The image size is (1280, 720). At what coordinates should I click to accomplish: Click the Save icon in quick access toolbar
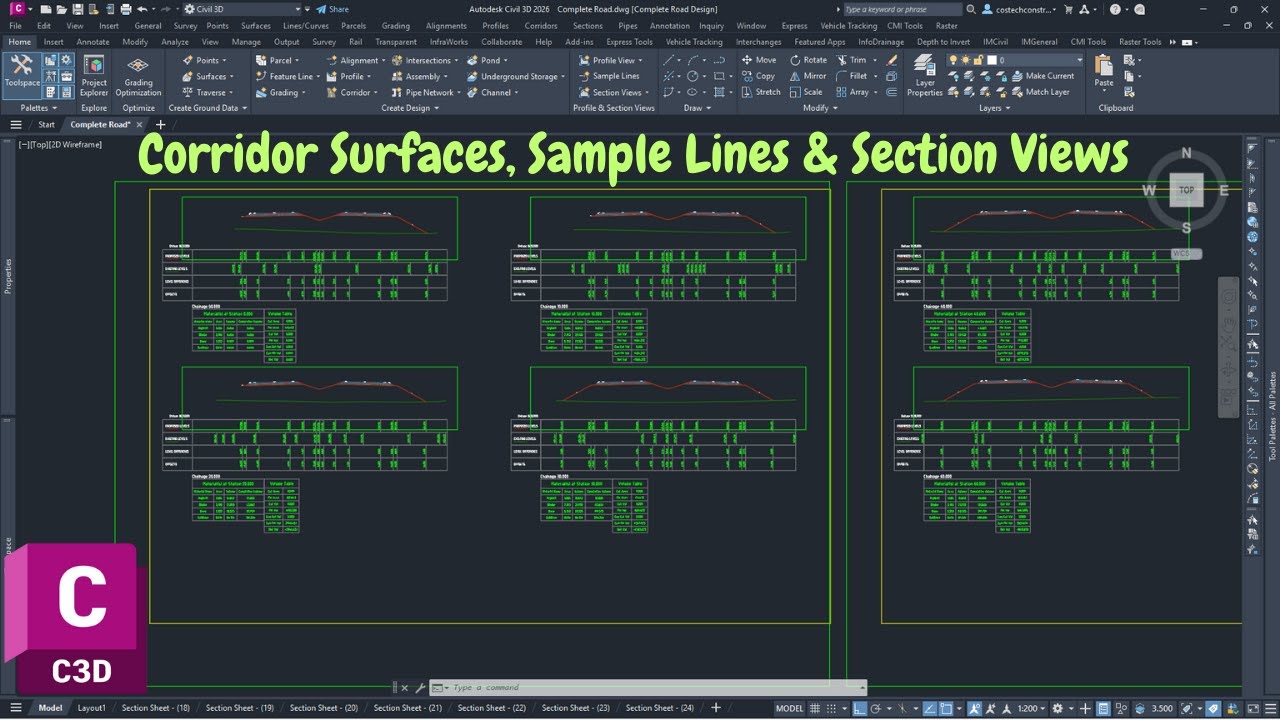(77, 9)
